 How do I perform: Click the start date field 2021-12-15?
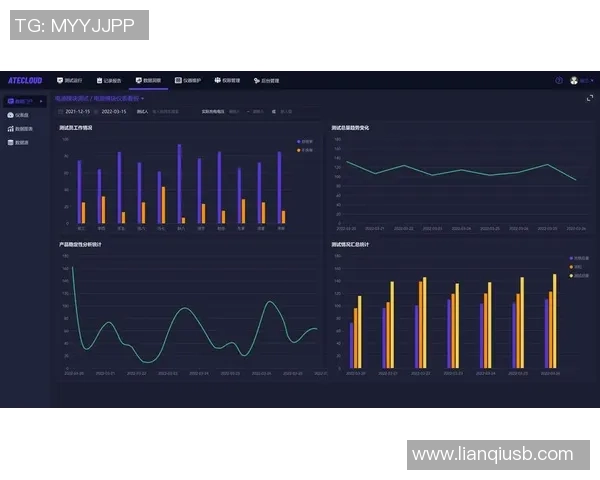(x=78, y=111)
